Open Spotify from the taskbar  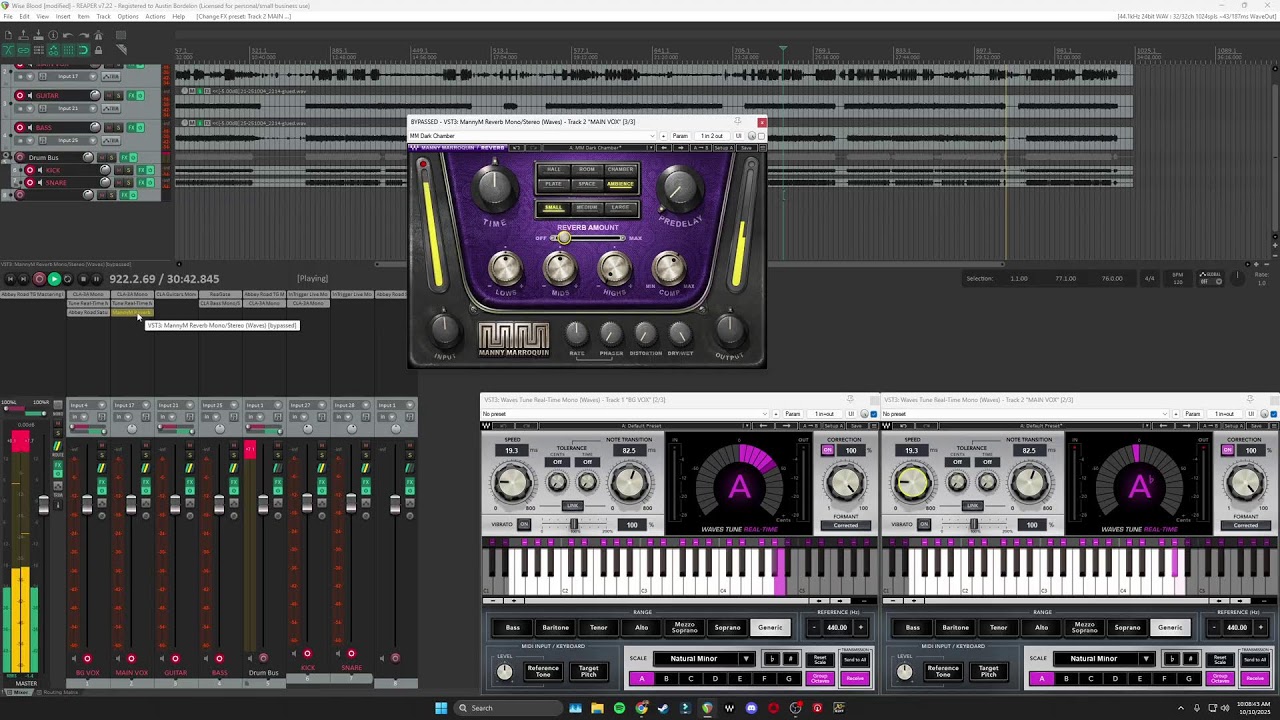tap(619, 708)
